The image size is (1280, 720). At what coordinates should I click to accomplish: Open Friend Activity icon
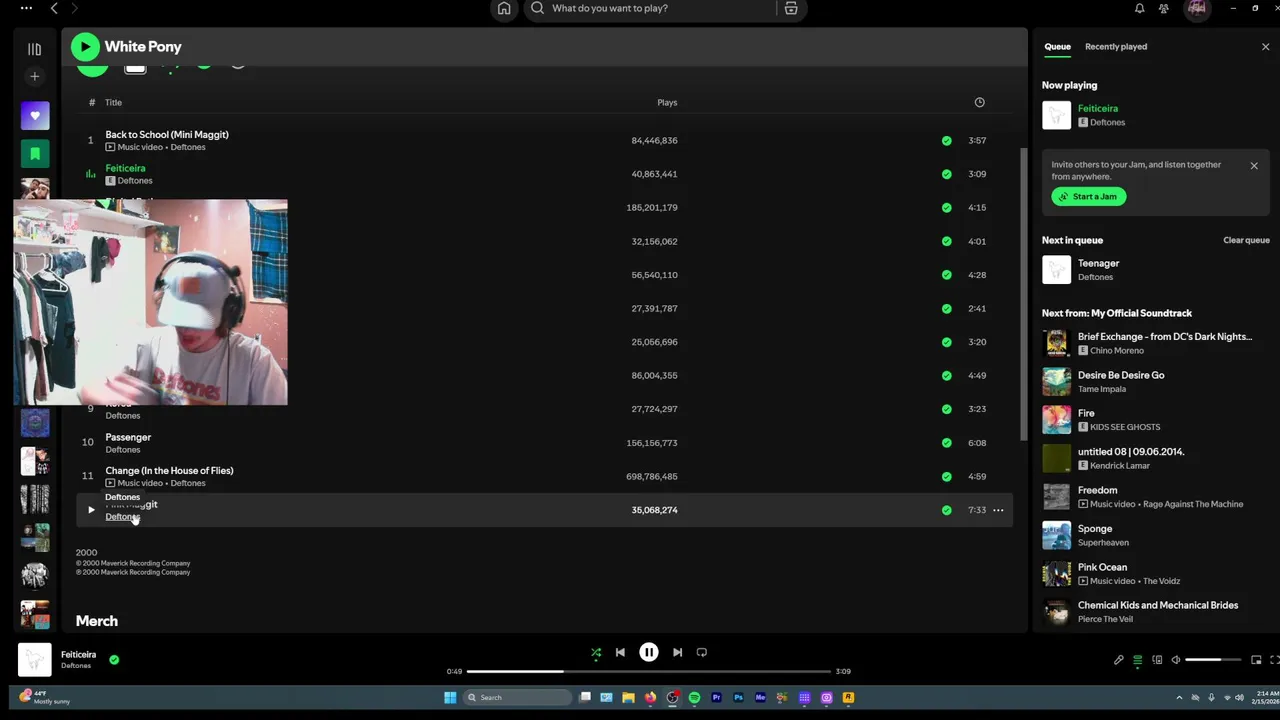pyautogui.click(x=1164, y=8)
